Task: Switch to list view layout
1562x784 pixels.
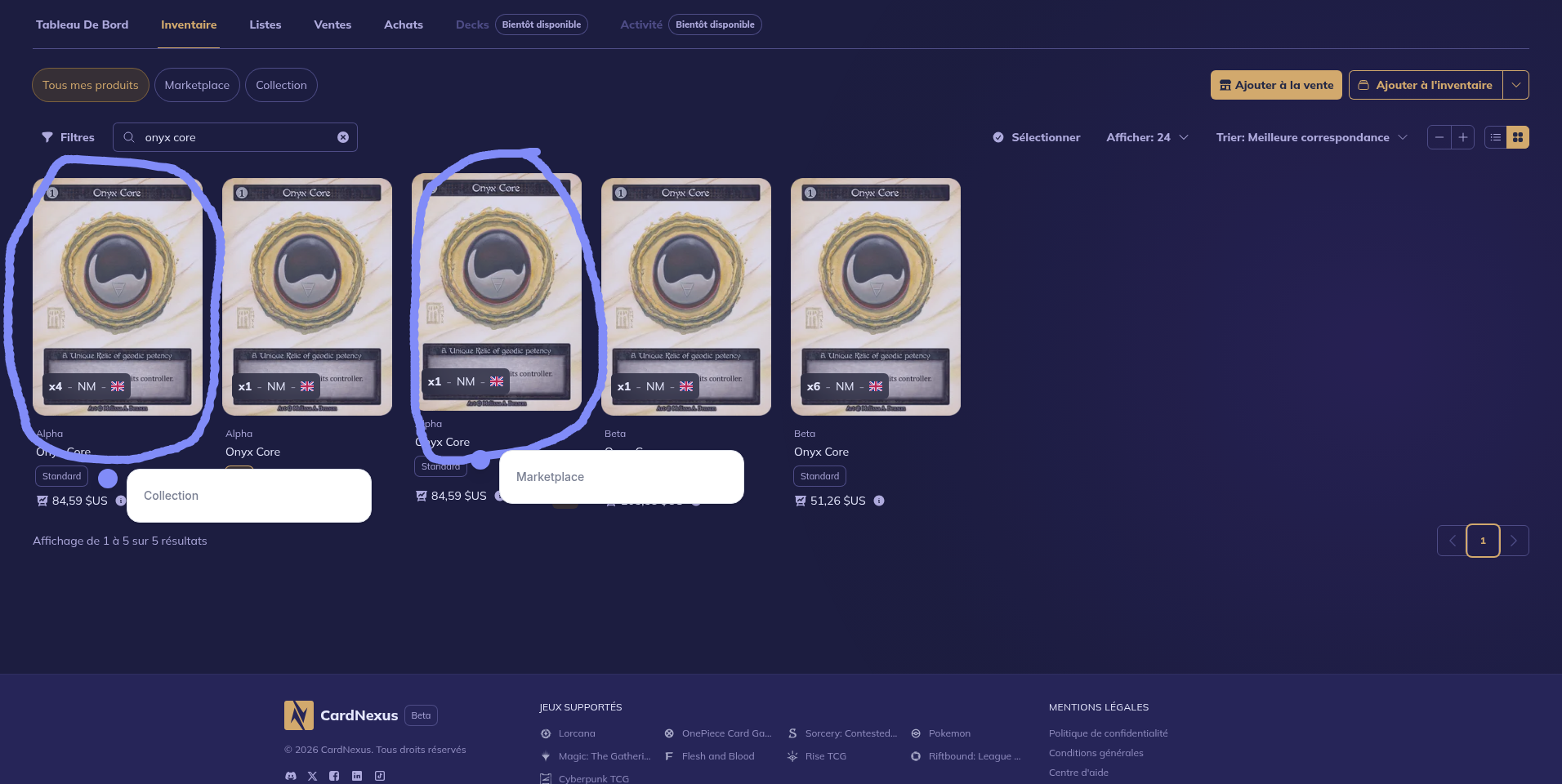Action: pyautogui.click(x=1495, y=137)
